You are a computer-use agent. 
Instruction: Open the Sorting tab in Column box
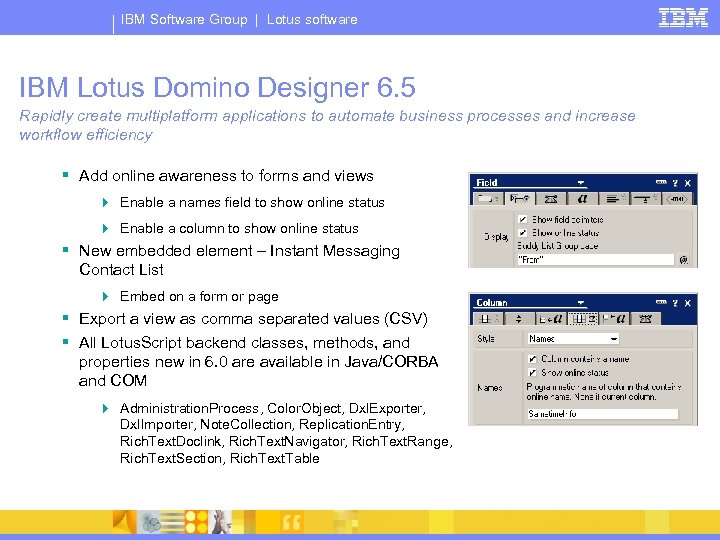[519, 319]
